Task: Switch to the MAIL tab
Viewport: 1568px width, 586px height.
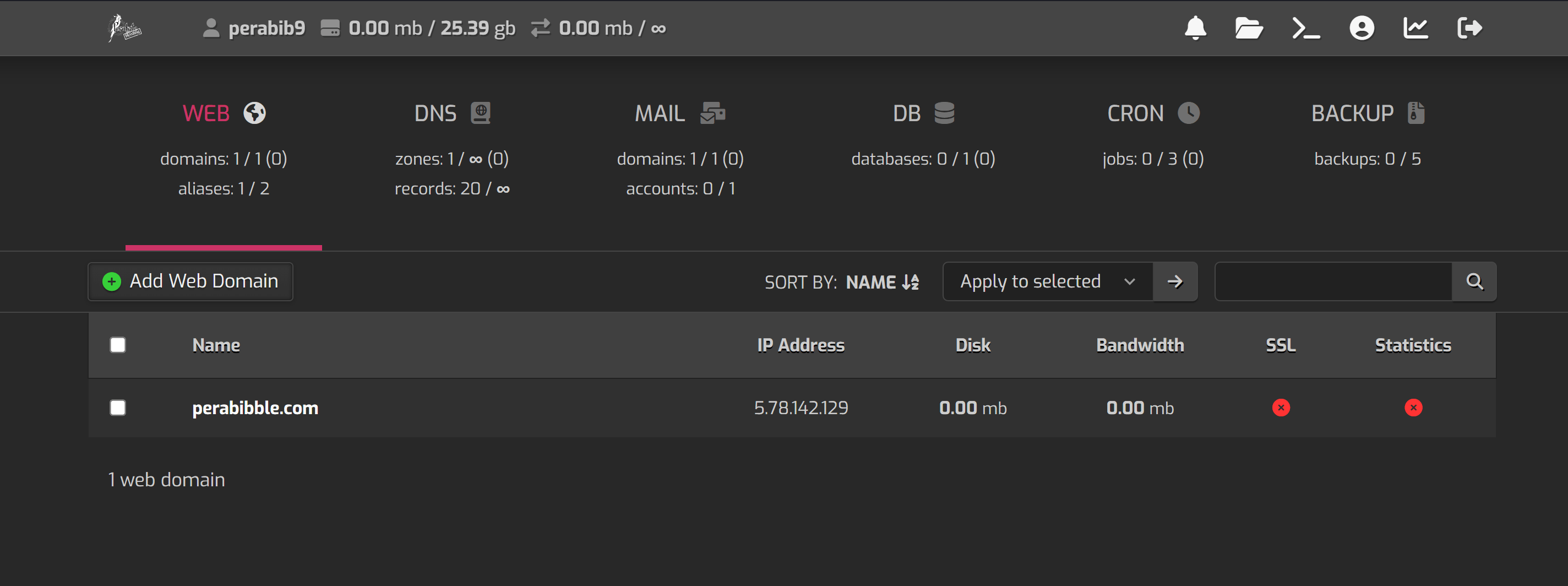Action: coord(679,113)
